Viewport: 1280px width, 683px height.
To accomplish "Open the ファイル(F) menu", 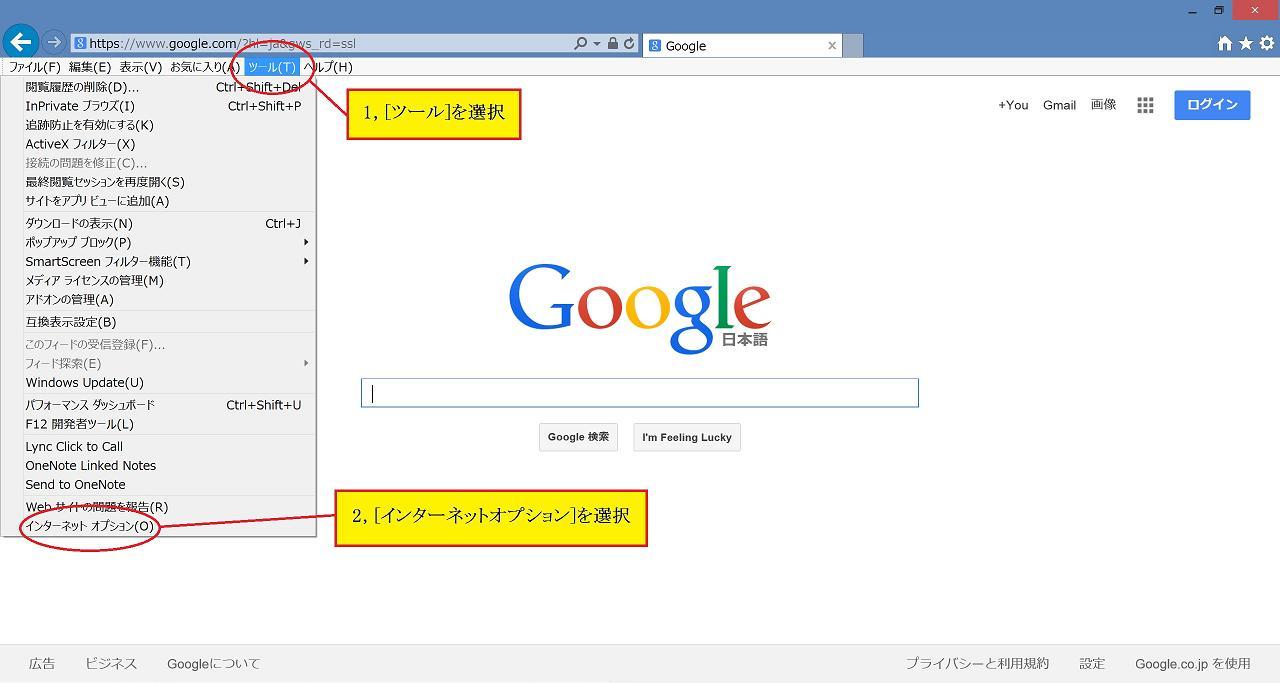I will tap(35, 67).
